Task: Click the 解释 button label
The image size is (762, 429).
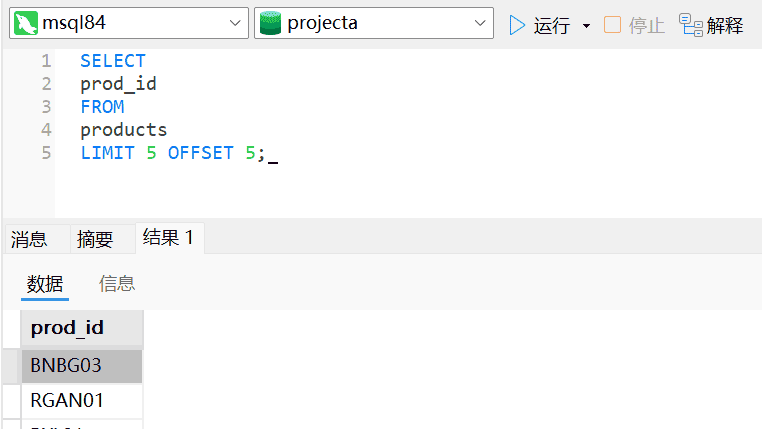Action: click(725, 25)
